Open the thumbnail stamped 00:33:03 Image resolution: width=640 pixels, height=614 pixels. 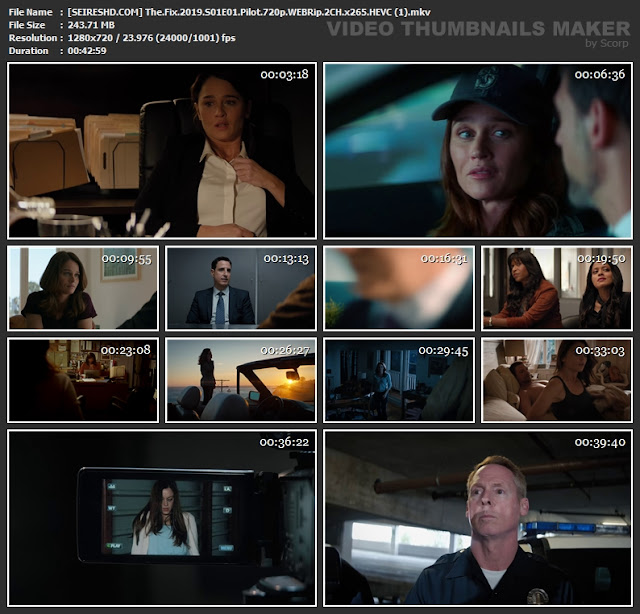click(x=557, y=380)
